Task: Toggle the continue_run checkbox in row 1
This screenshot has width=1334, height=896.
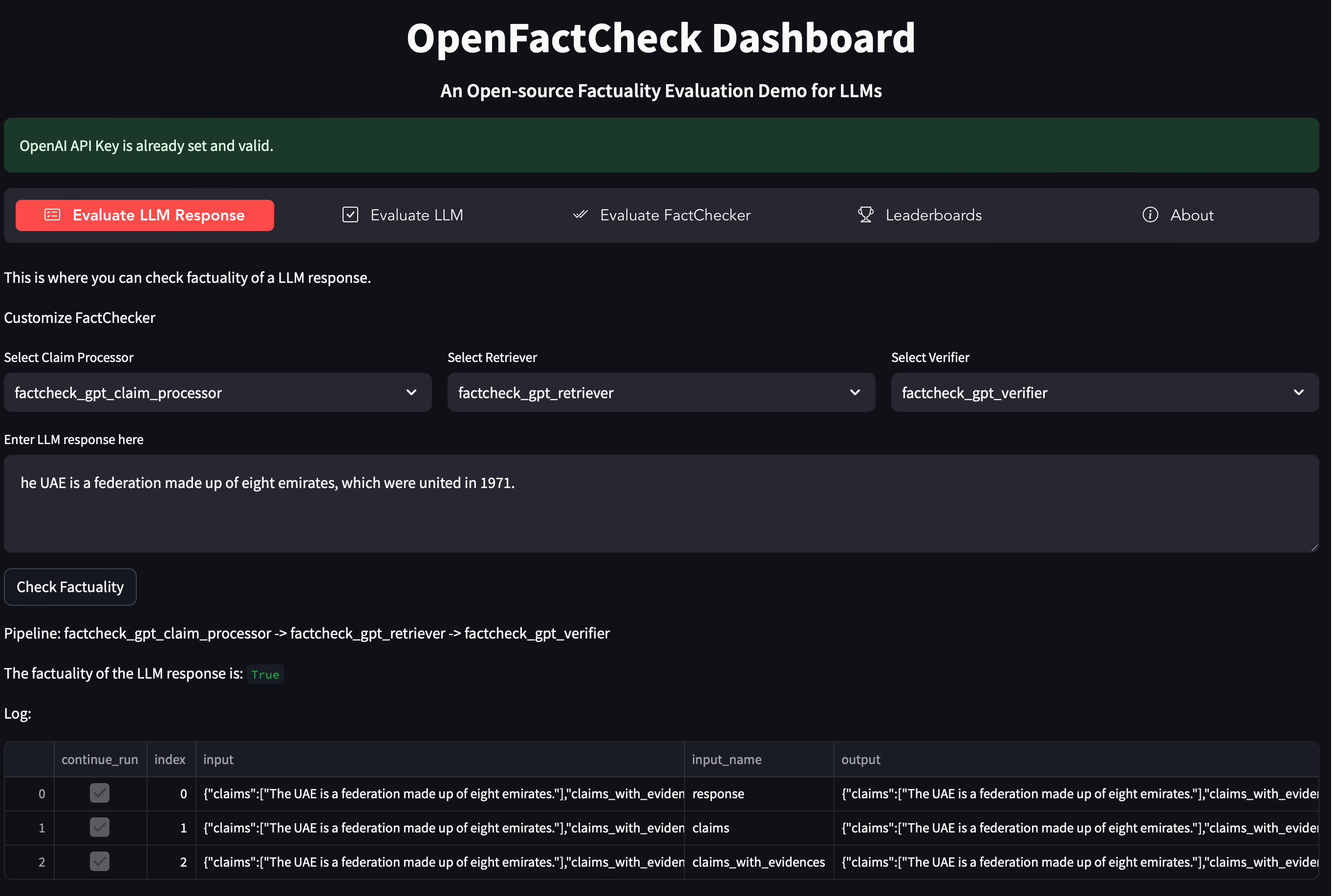Action: [100, 828]
